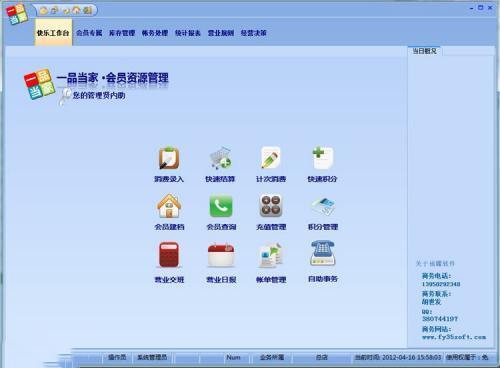Open 自助事务 blue telephone icon
The height and width of the screenshot is (368, 500).
(x=322, y=253)
